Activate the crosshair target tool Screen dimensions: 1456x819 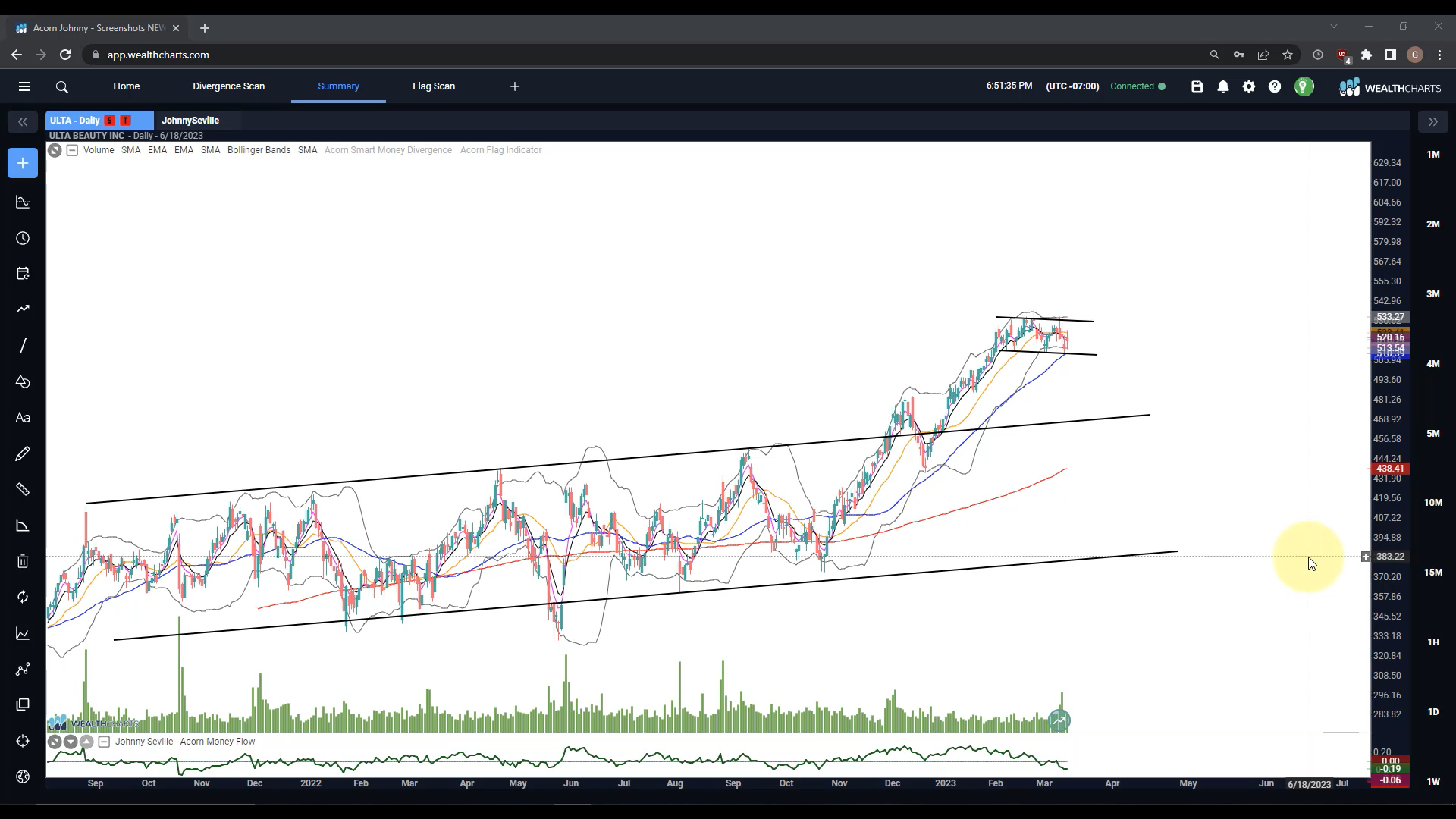[x=23, y=741]
